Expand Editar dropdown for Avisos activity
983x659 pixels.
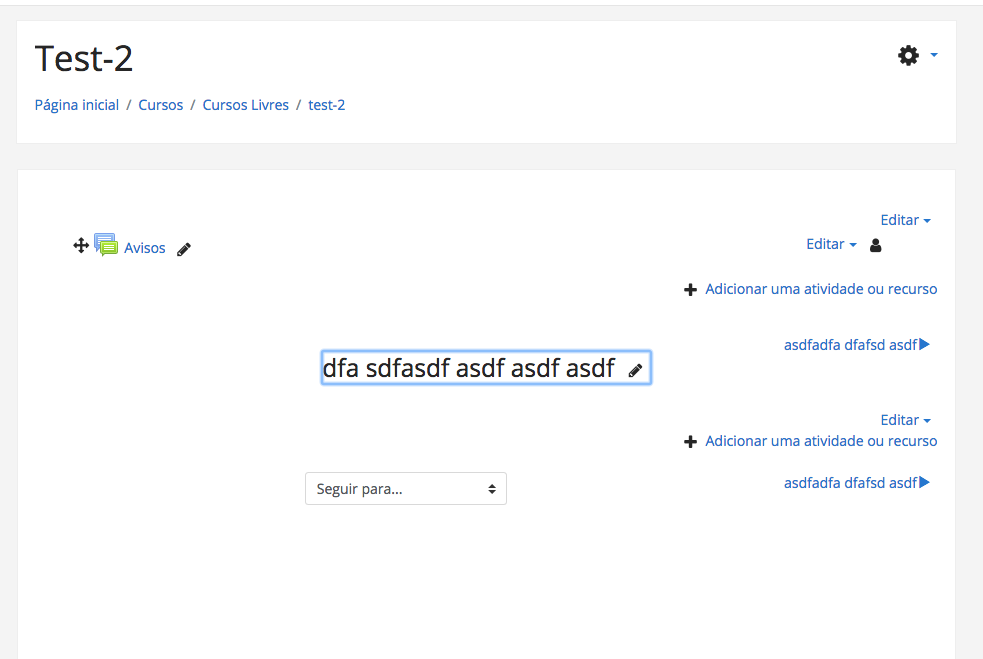pos(831,244)
